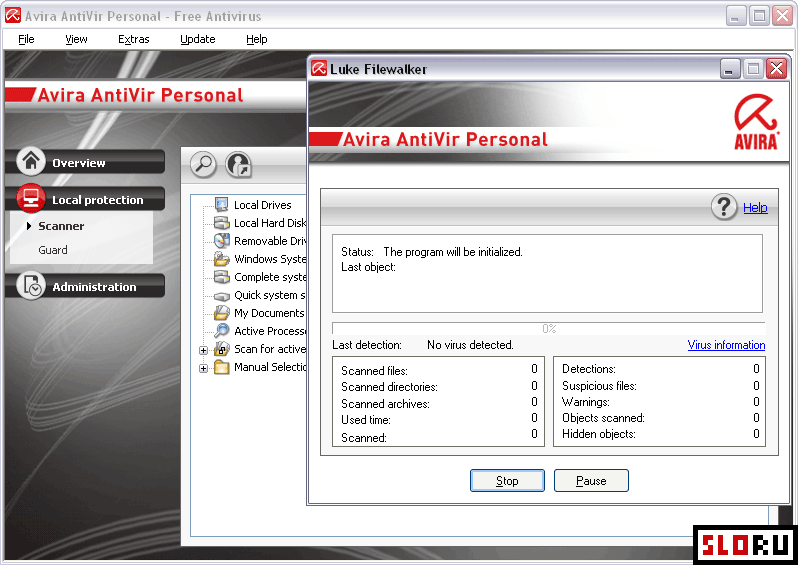Viewport: 798px width, 565px height.
Task: Select the Administration section
Action: pyautogui.click(x=86, y=286)
